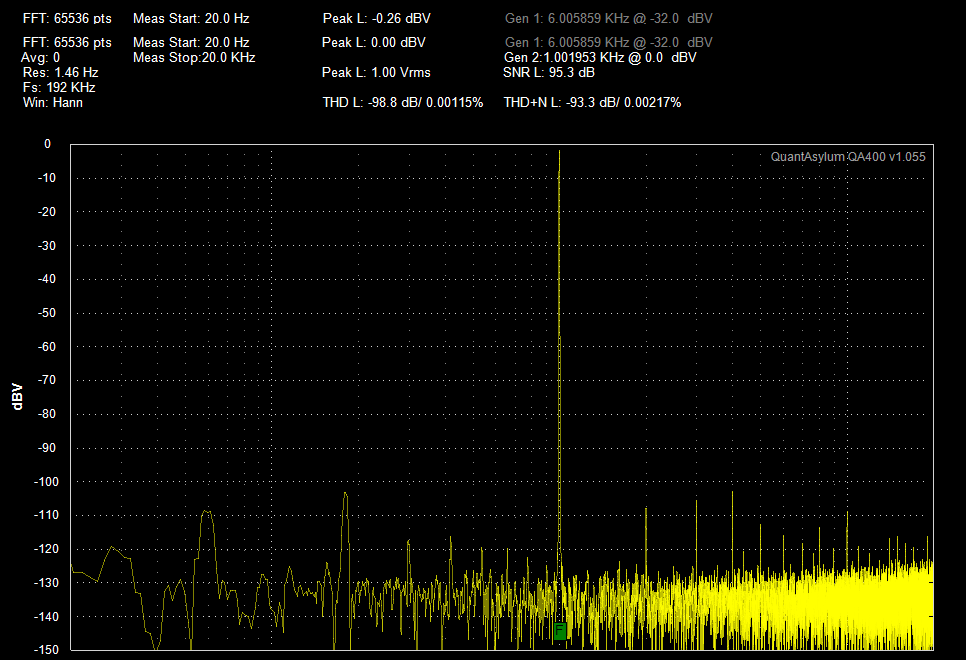Click the 'Win: Hann' window text
966x660 pixels.
tap(53, 103)
